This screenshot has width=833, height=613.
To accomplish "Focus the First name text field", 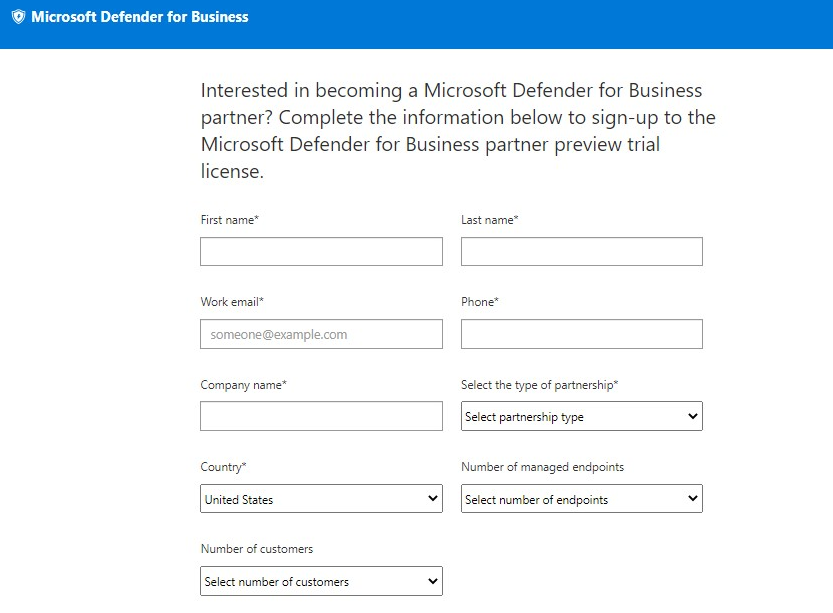I will coord(321,251).
